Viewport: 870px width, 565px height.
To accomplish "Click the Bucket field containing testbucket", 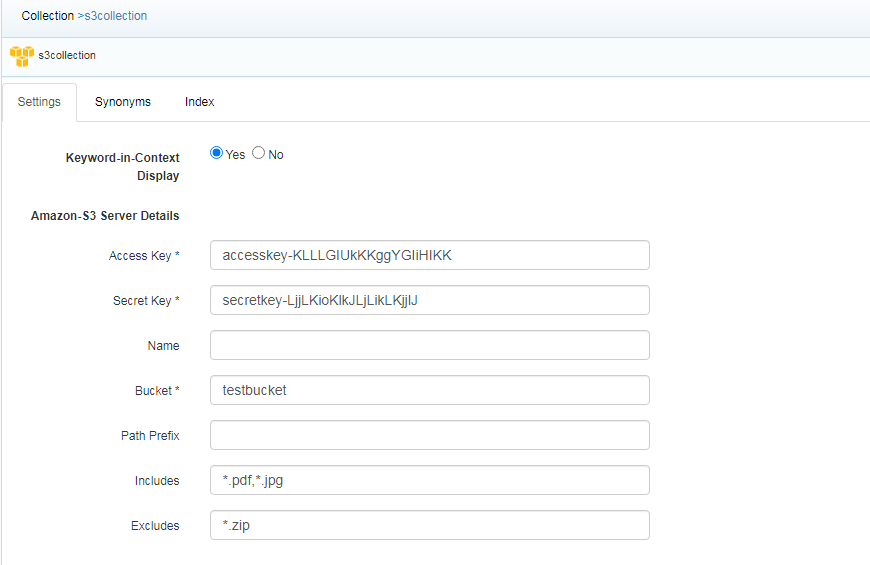I will 429,390.
